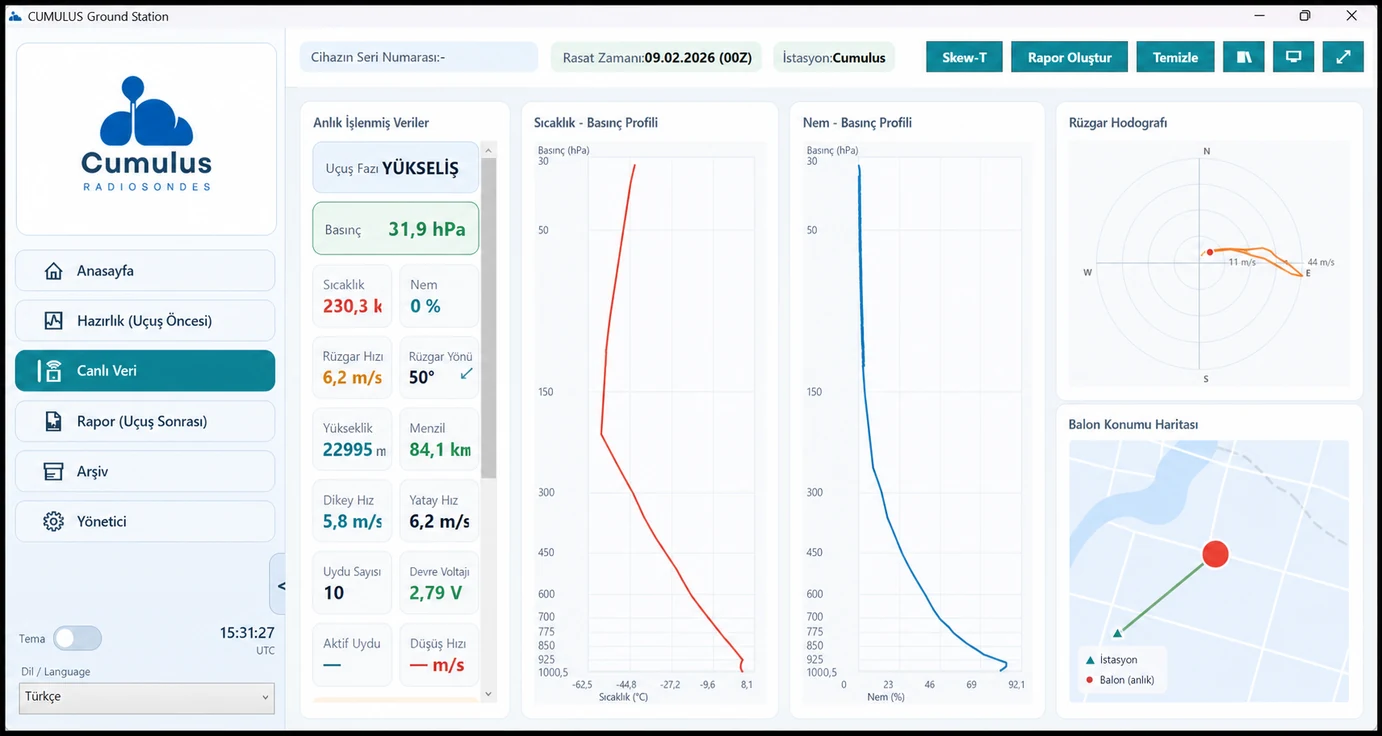Click the Sıcaklık 230,3 k value
Viewport: 1382px width, 736px height.
(353, 306)
